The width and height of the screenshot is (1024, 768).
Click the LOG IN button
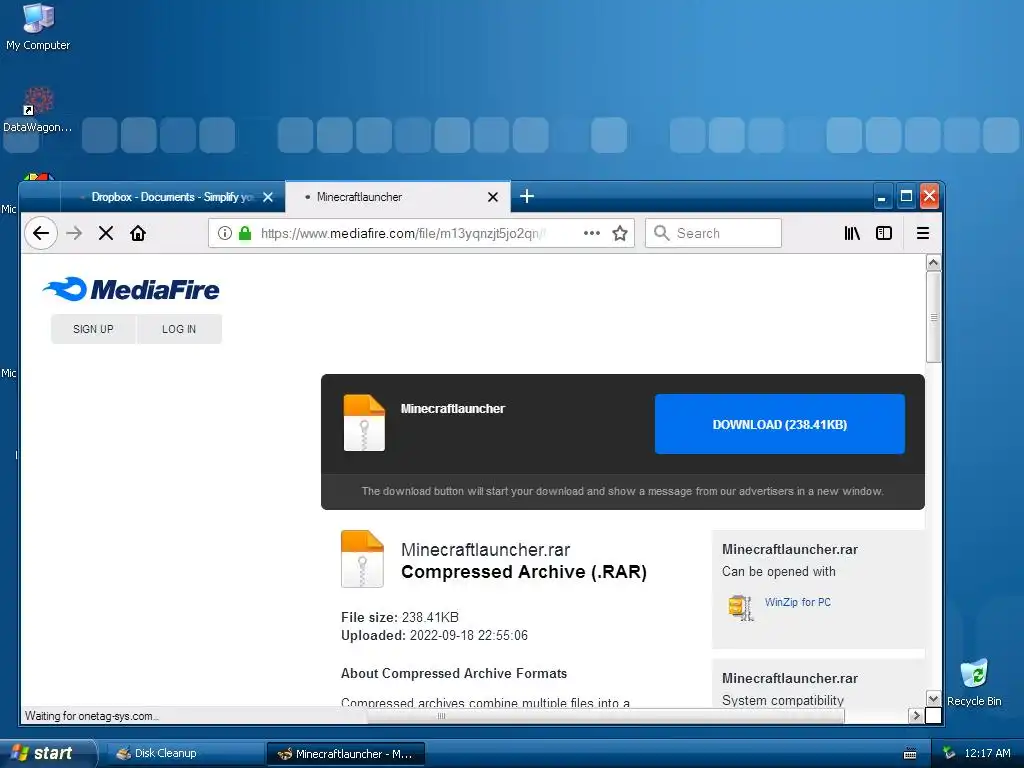[x=179, y=329]
